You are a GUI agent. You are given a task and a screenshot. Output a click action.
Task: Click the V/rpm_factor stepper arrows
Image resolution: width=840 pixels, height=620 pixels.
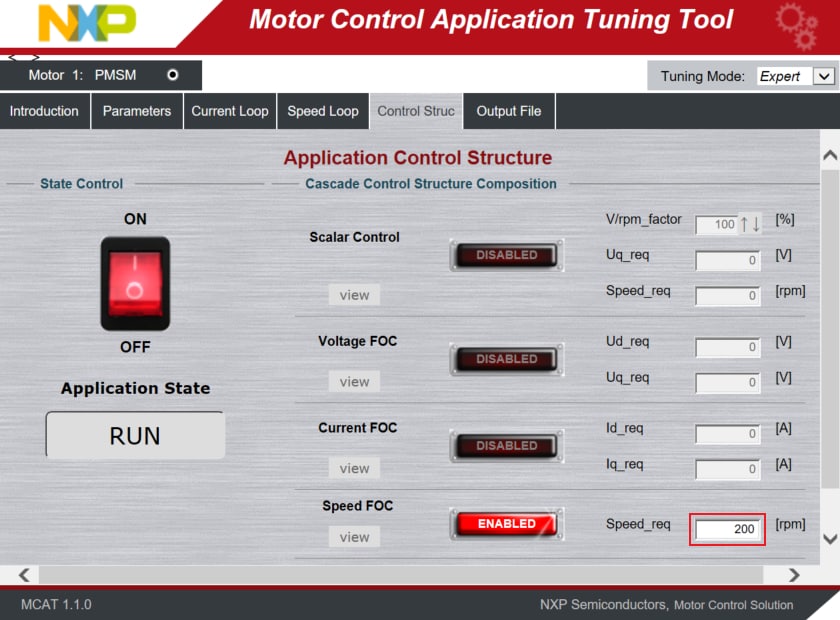pyautogui.click(x=750, y=224)
